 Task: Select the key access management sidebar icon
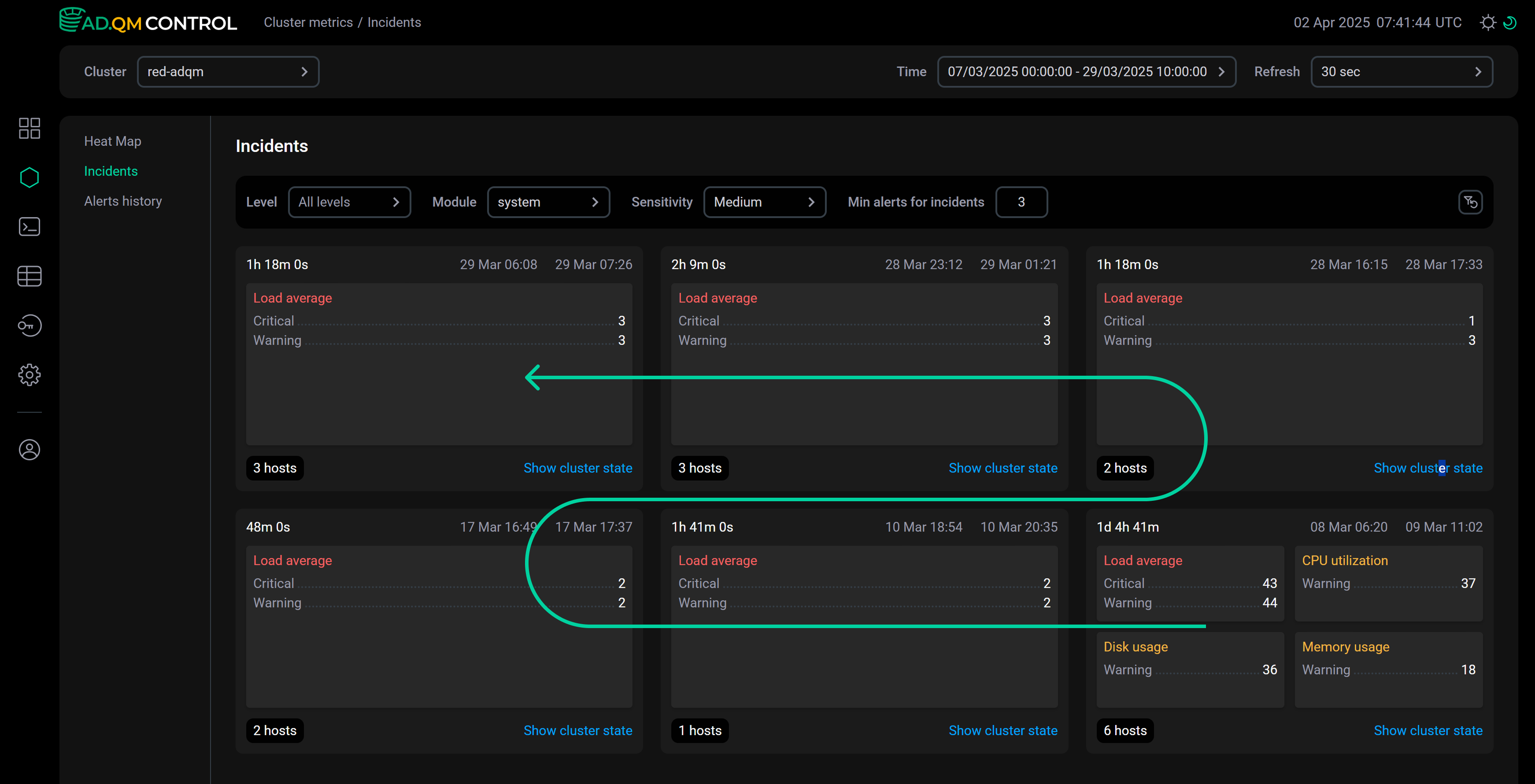(x=29, y=325)
